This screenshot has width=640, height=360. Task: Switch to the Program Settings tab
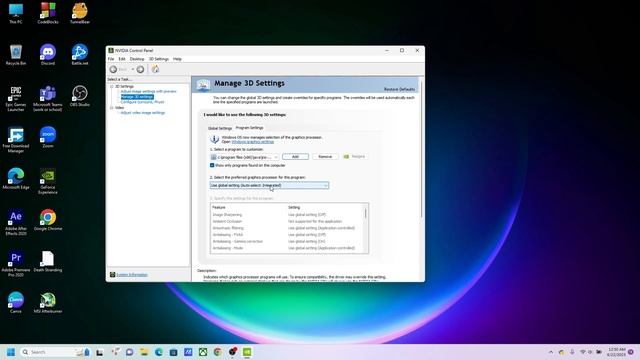(x=249, y=128)
